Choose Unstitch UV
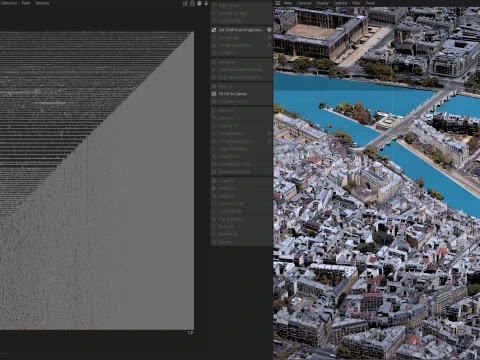The width and height of the screenshot is (480, 360). click(241, 157)
